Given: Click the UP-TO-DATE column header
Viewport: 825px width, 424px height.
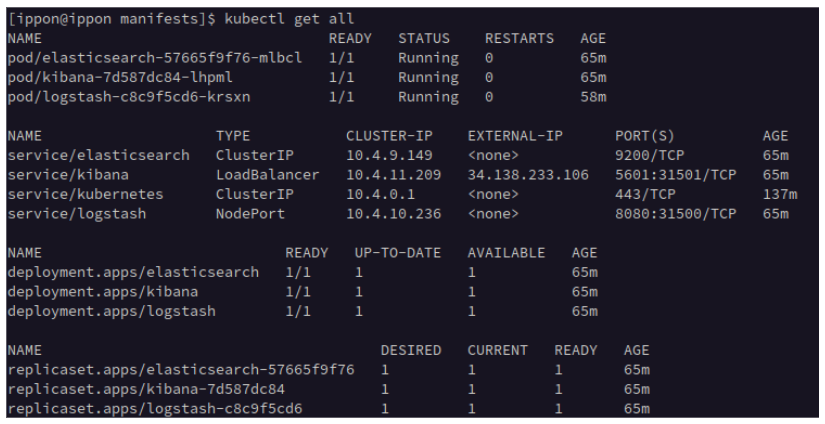Looking at the screenshot, I should click(x=398, y=251).
